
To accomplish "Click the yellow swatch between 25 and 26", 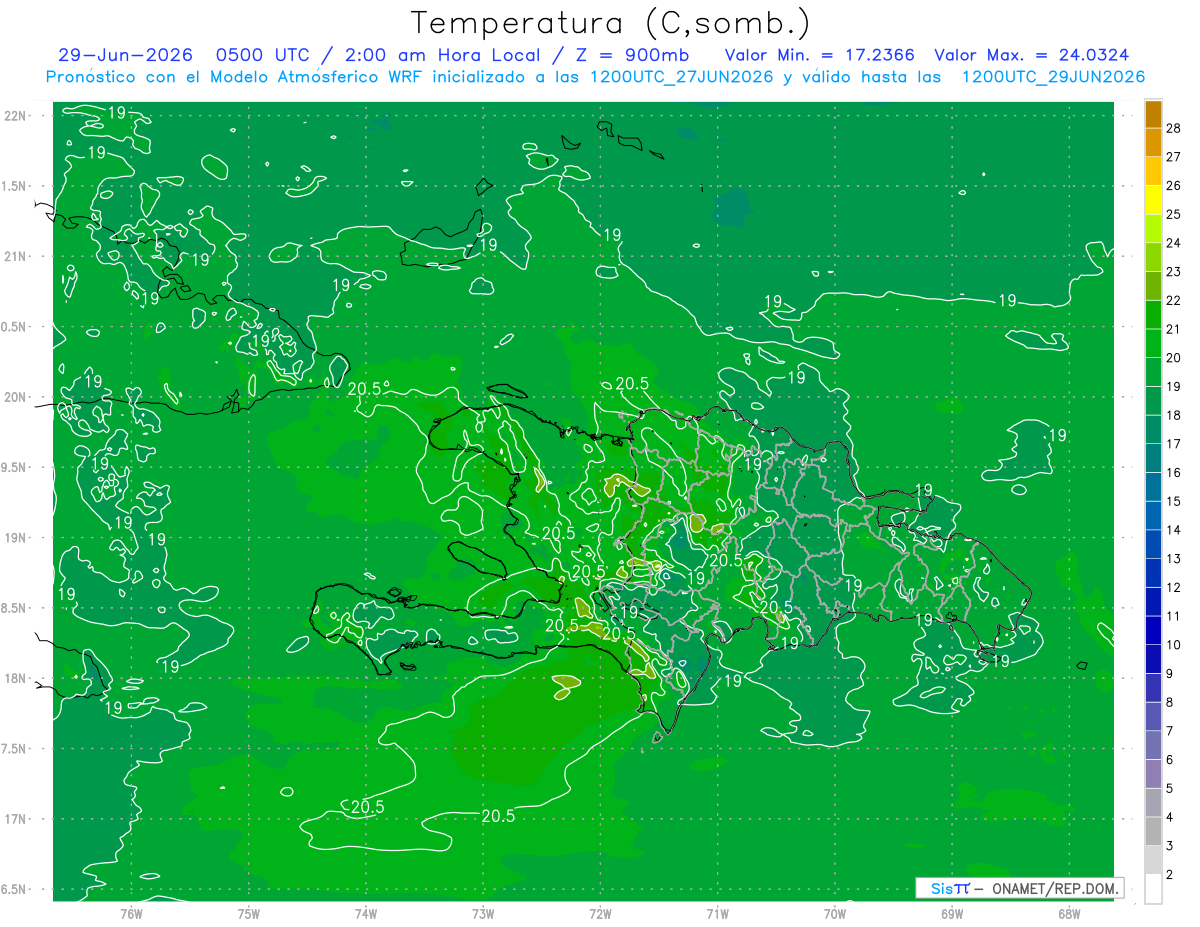I will (x=1153, y=200).
